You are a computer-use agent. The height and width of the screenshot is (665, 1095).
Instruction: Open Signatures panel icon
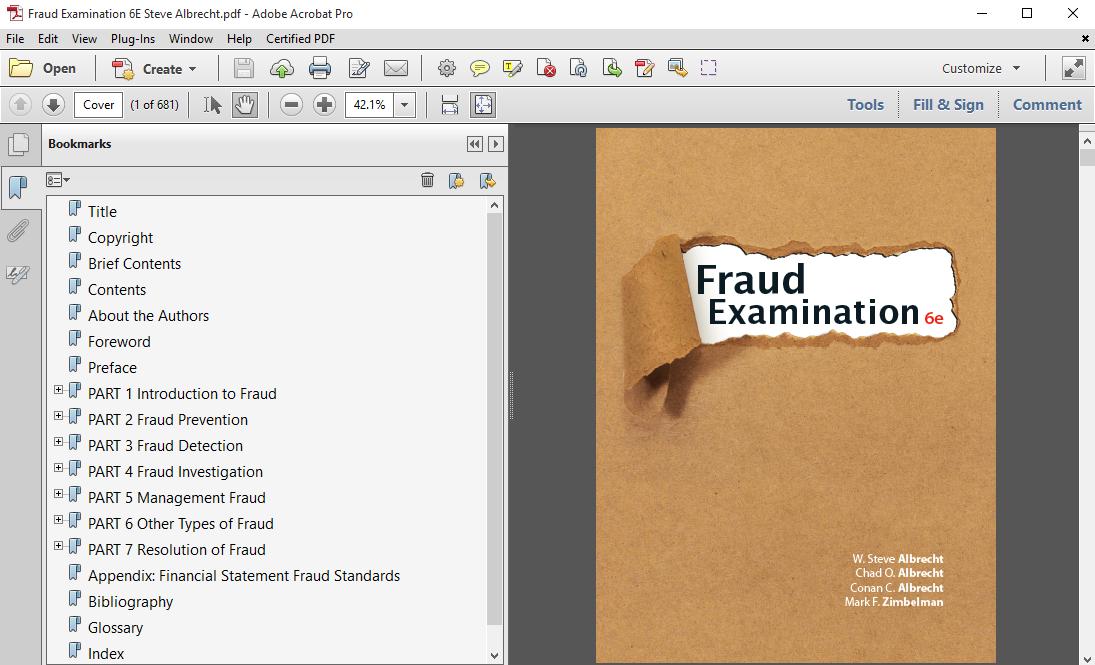17,274
